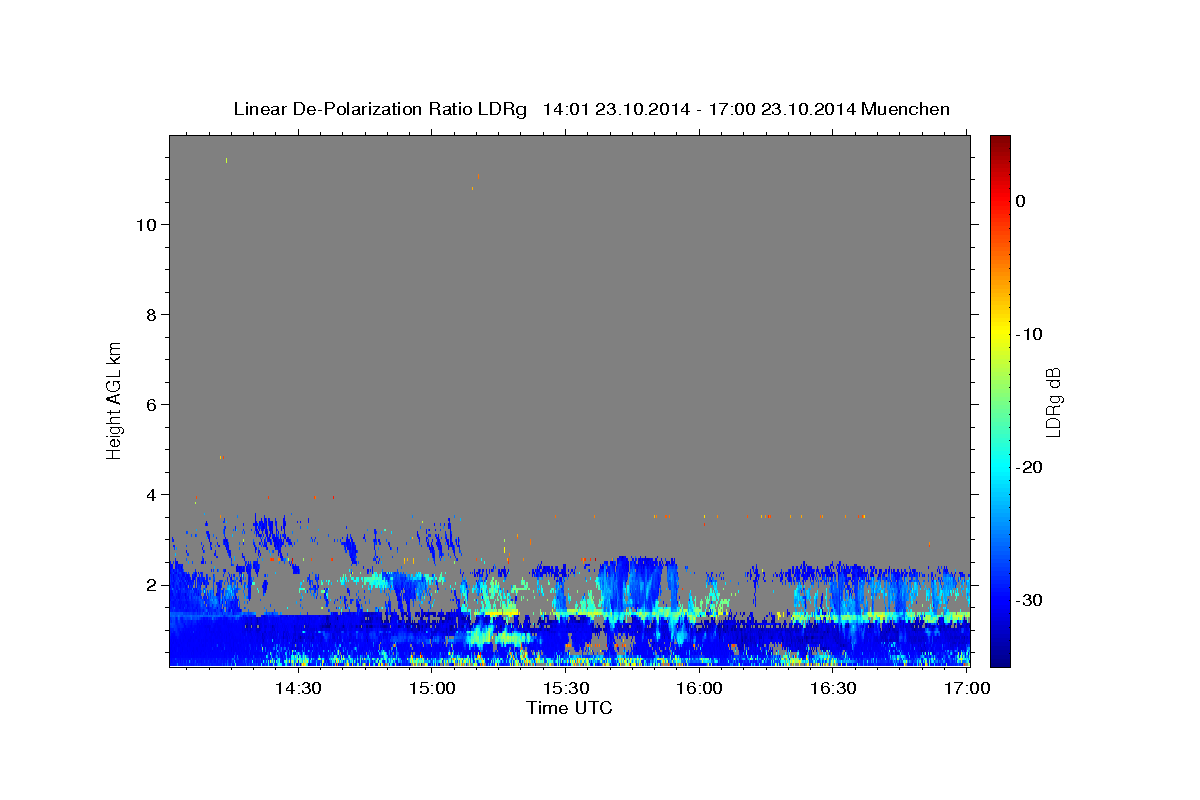Image resolution: width=1200 pixels, height=800 pixels.
Task: Click the height tick label 8
Action: click(149, 315)
